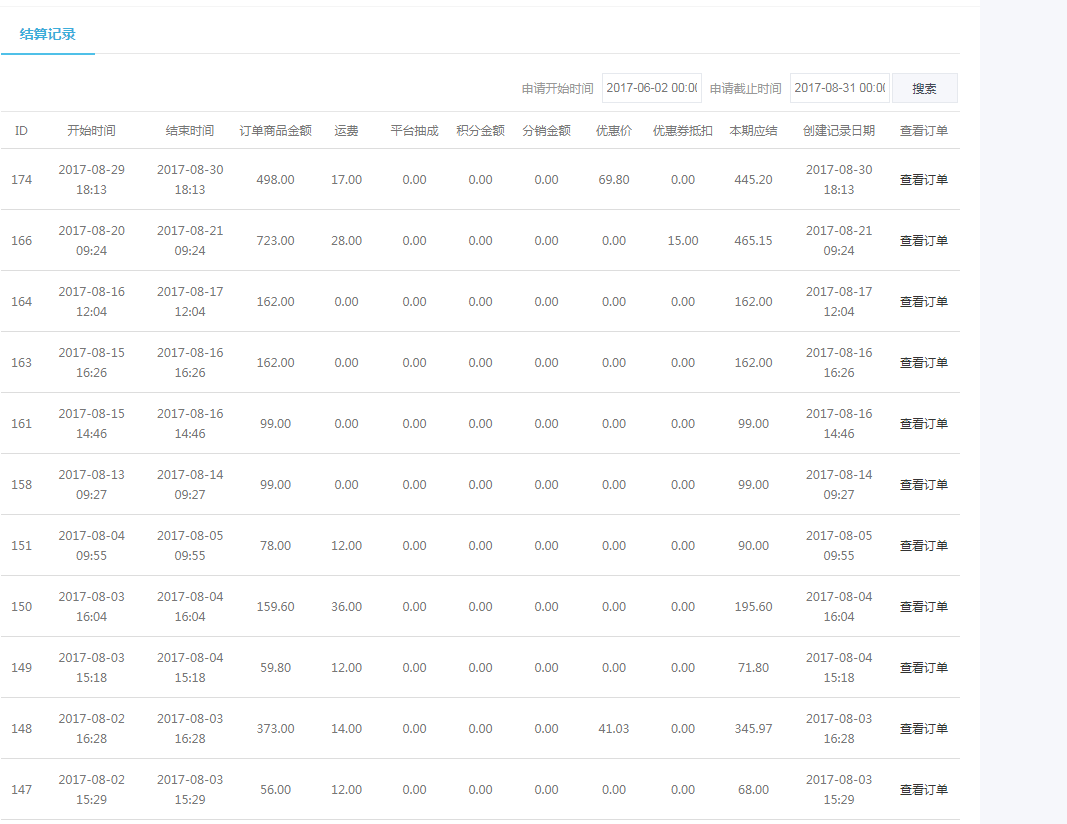Open 查看订单 link for record ID 174

pos(923,180)
